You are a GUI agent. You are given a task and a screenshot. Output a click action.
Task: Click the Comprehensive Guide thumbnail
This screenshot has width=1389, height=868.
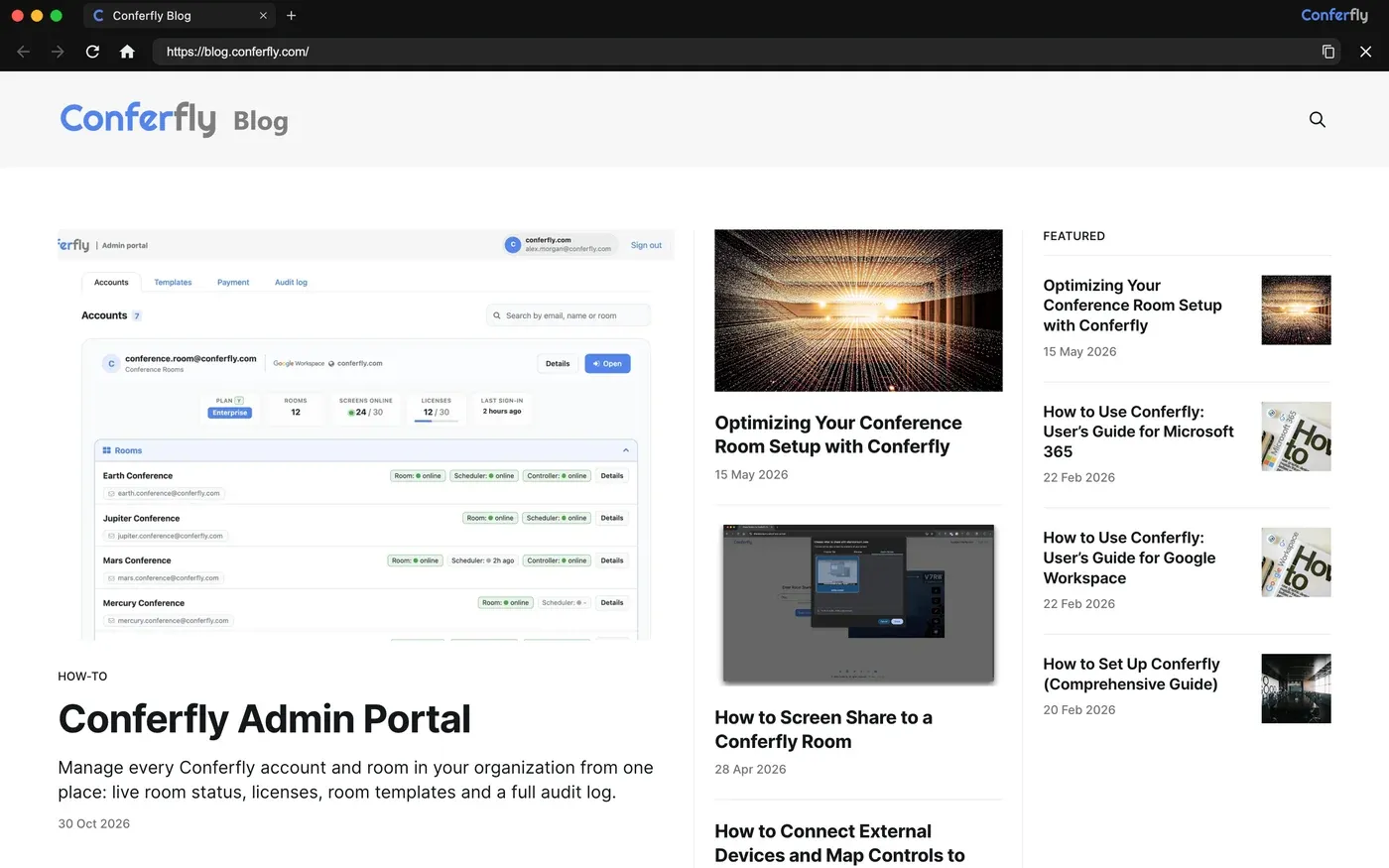tap(1296, 688)
